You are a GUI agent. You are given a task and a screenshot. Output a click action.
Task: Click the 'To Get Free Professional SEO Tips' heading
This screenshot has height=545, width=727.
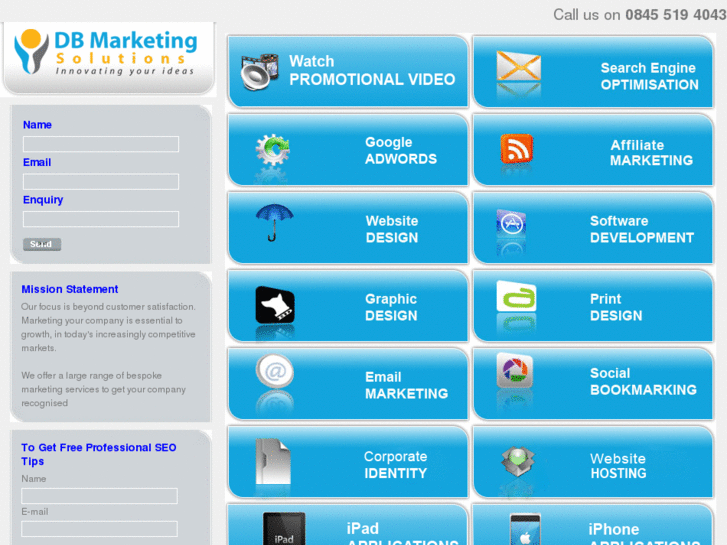point(99,454)
